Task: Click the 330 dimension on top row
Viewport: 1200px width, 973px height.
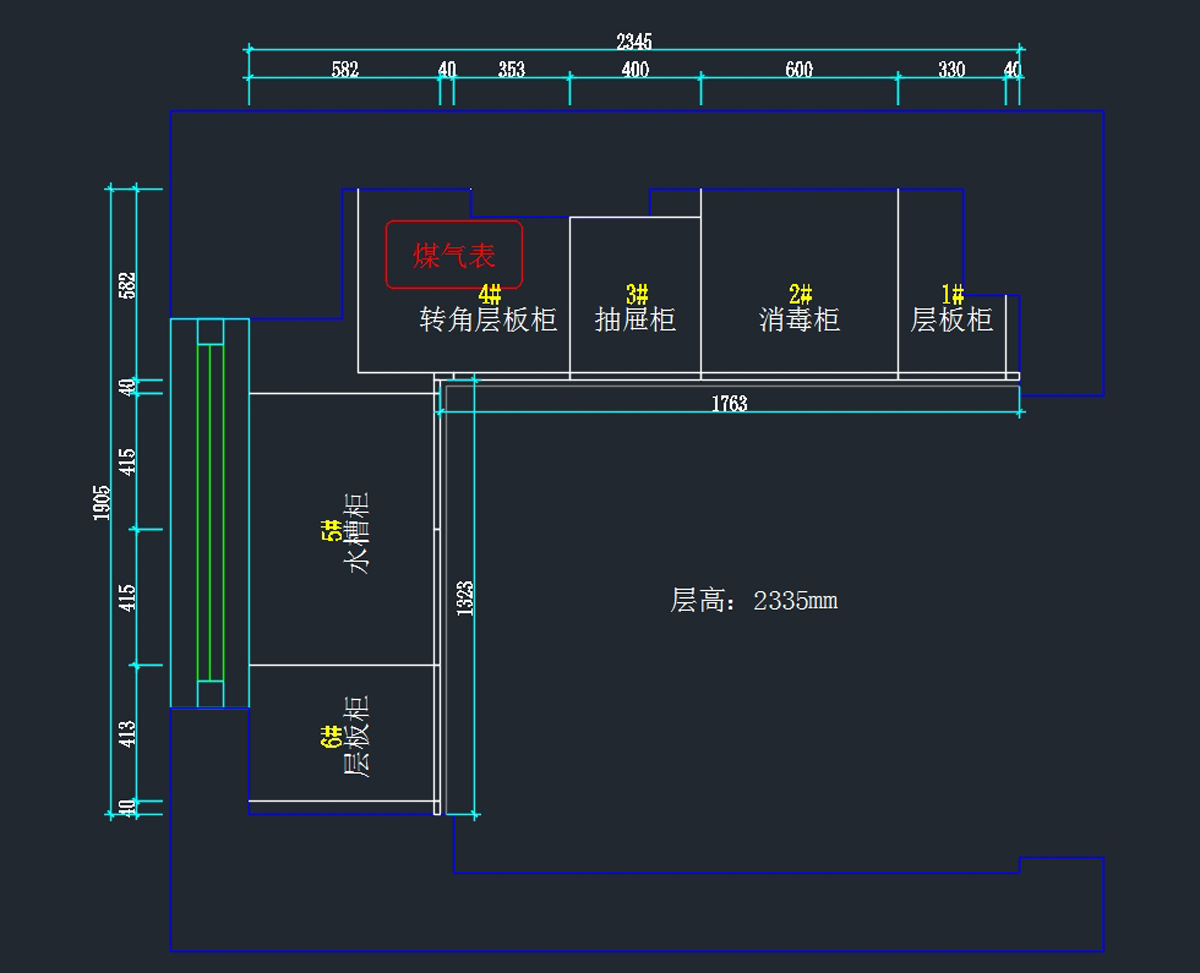Action: click(x=951, y=70)
